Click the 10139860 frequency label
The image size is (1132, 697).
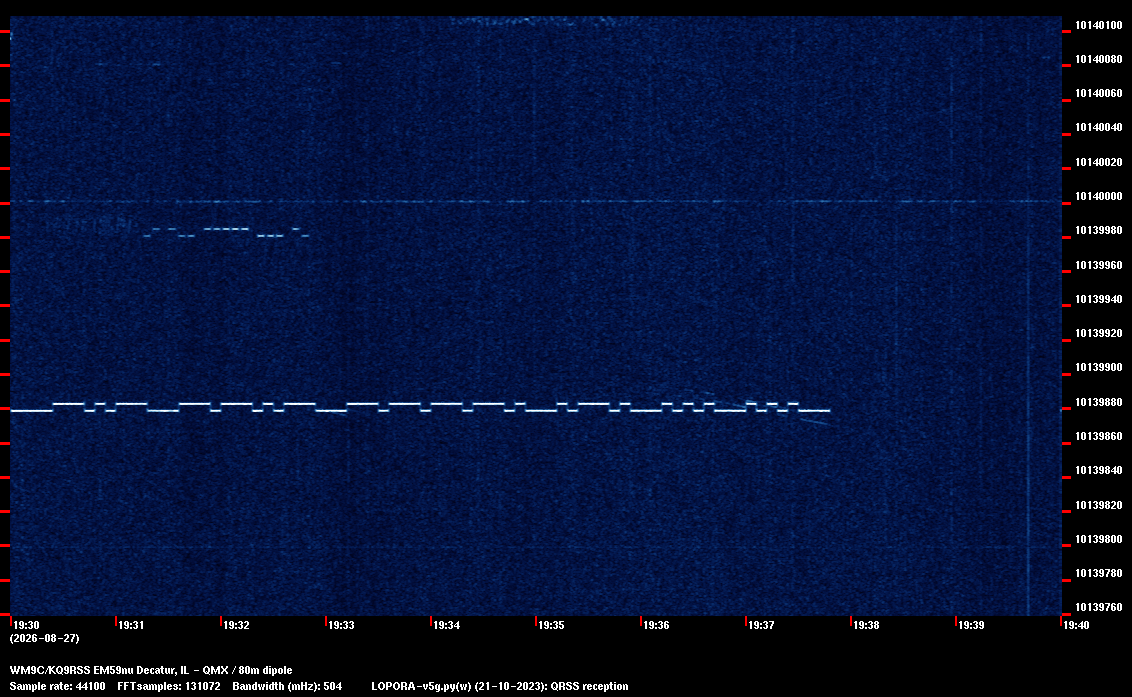click(1098, 436)
